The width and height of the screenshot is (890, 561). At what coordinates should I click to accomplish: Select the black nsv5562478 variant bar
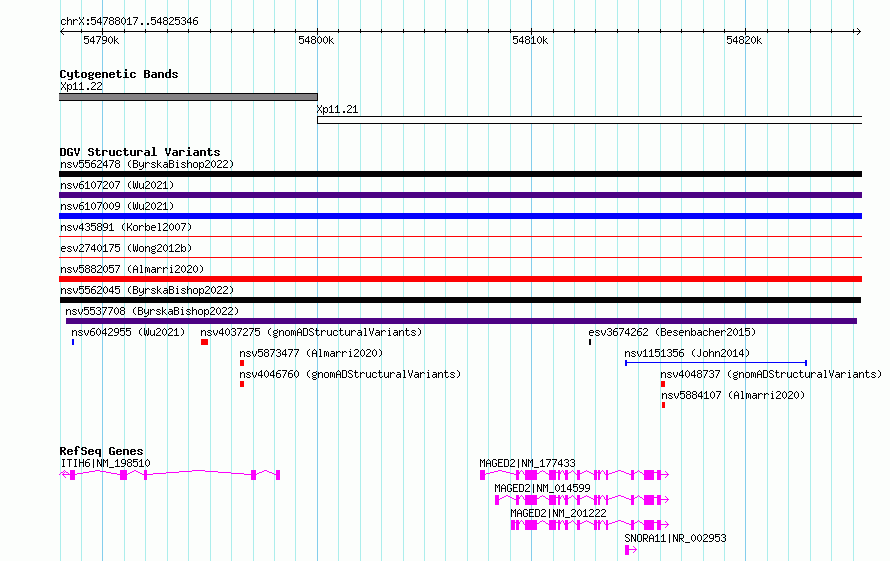[461, 174]
